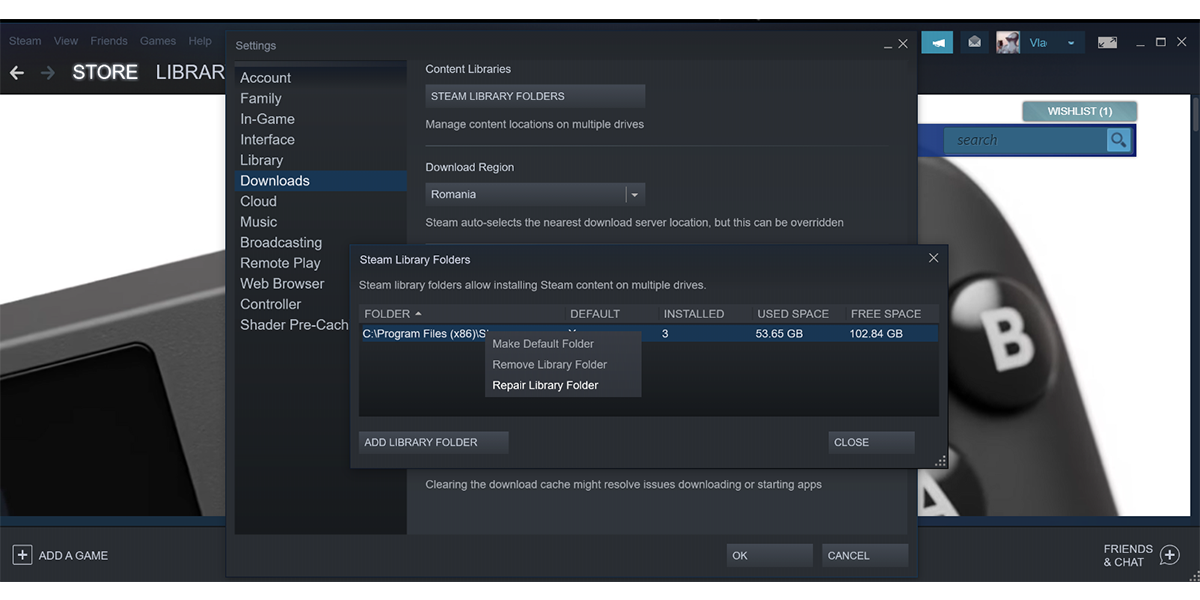Click the wishlist search magnifier icon

(x=1119, y=140)
